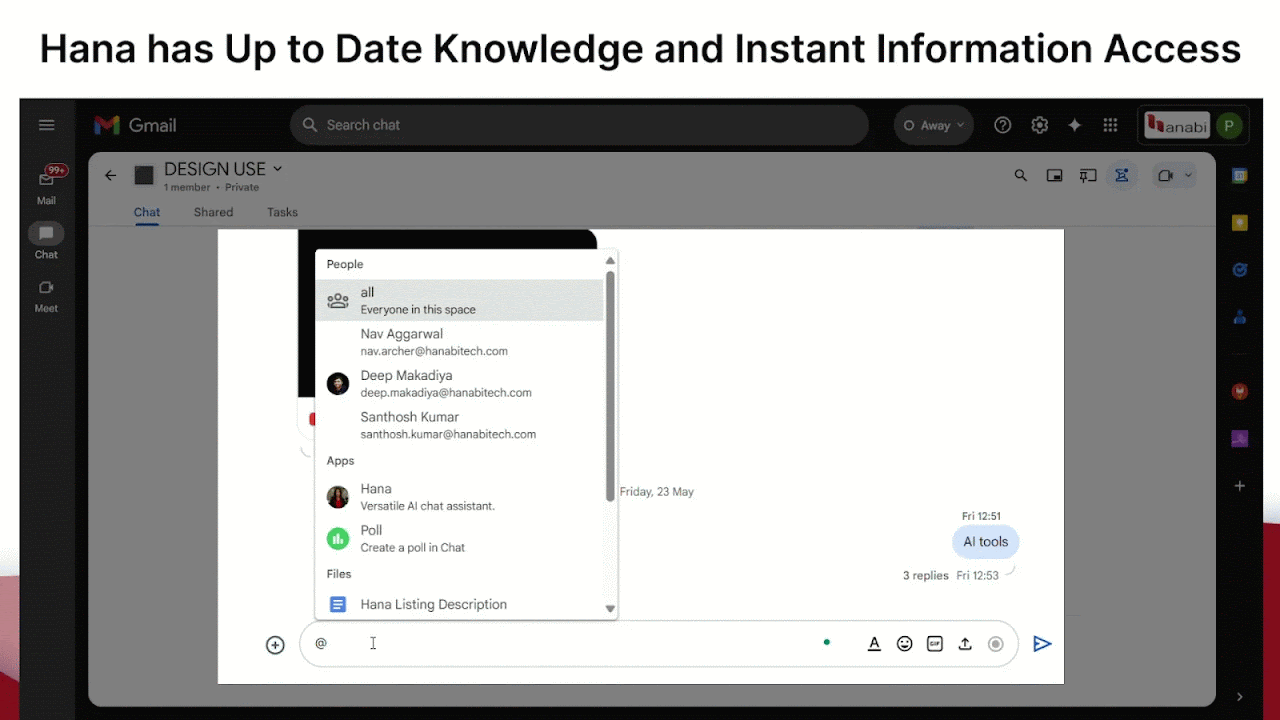The image size is (1280, 720).
Task: Open the Google apps grid
Action: click(x=1110, y=125)
